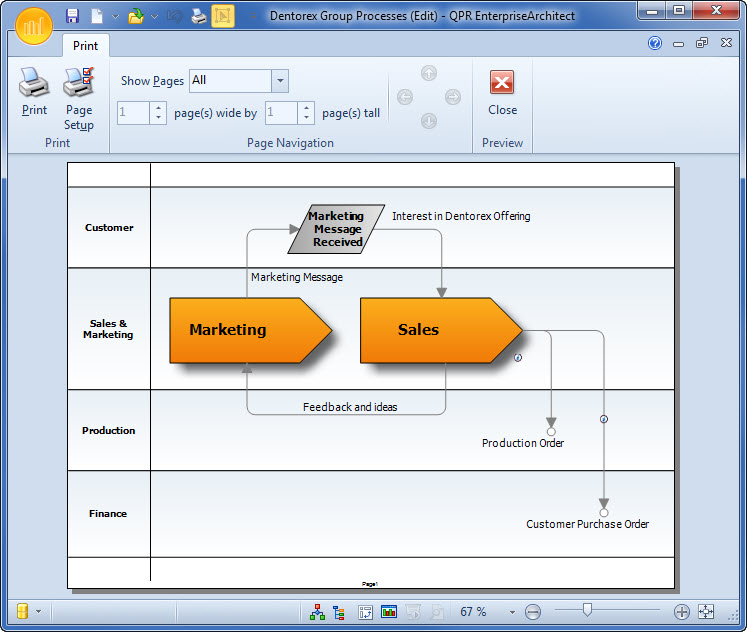This screenshot has height=632, width=747.
Task: Zoom out with the minus button
Action: (533, 612)
